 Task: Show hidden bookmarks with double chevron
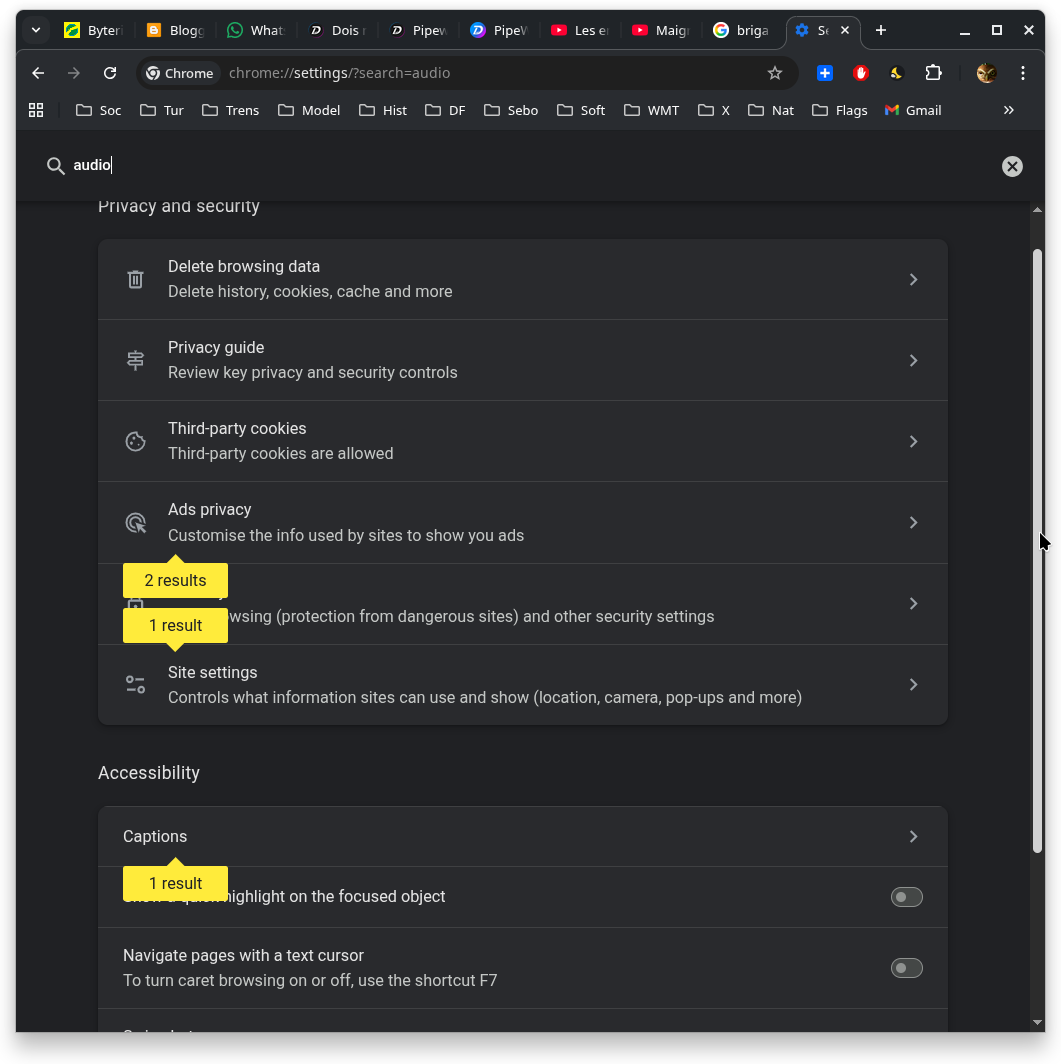1008,110
